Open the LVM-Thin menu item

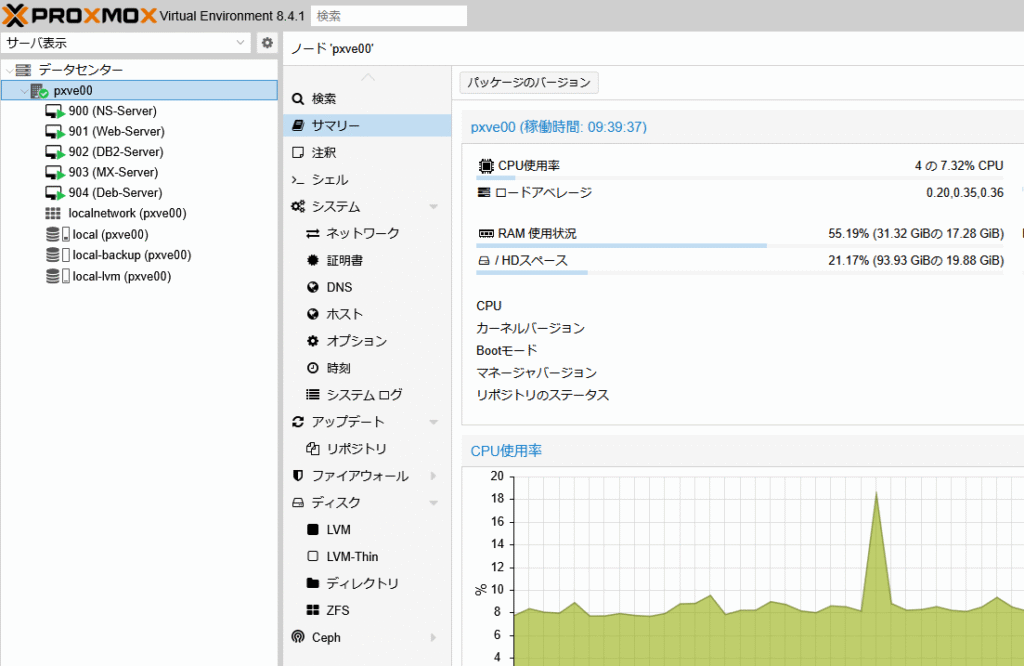pyautogui.click(x=368, y=556)
